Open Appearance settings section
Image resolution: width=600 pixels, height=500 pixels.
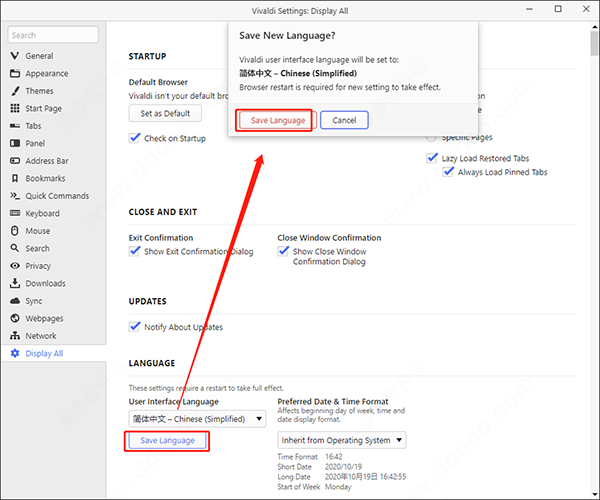click(47, 73)
